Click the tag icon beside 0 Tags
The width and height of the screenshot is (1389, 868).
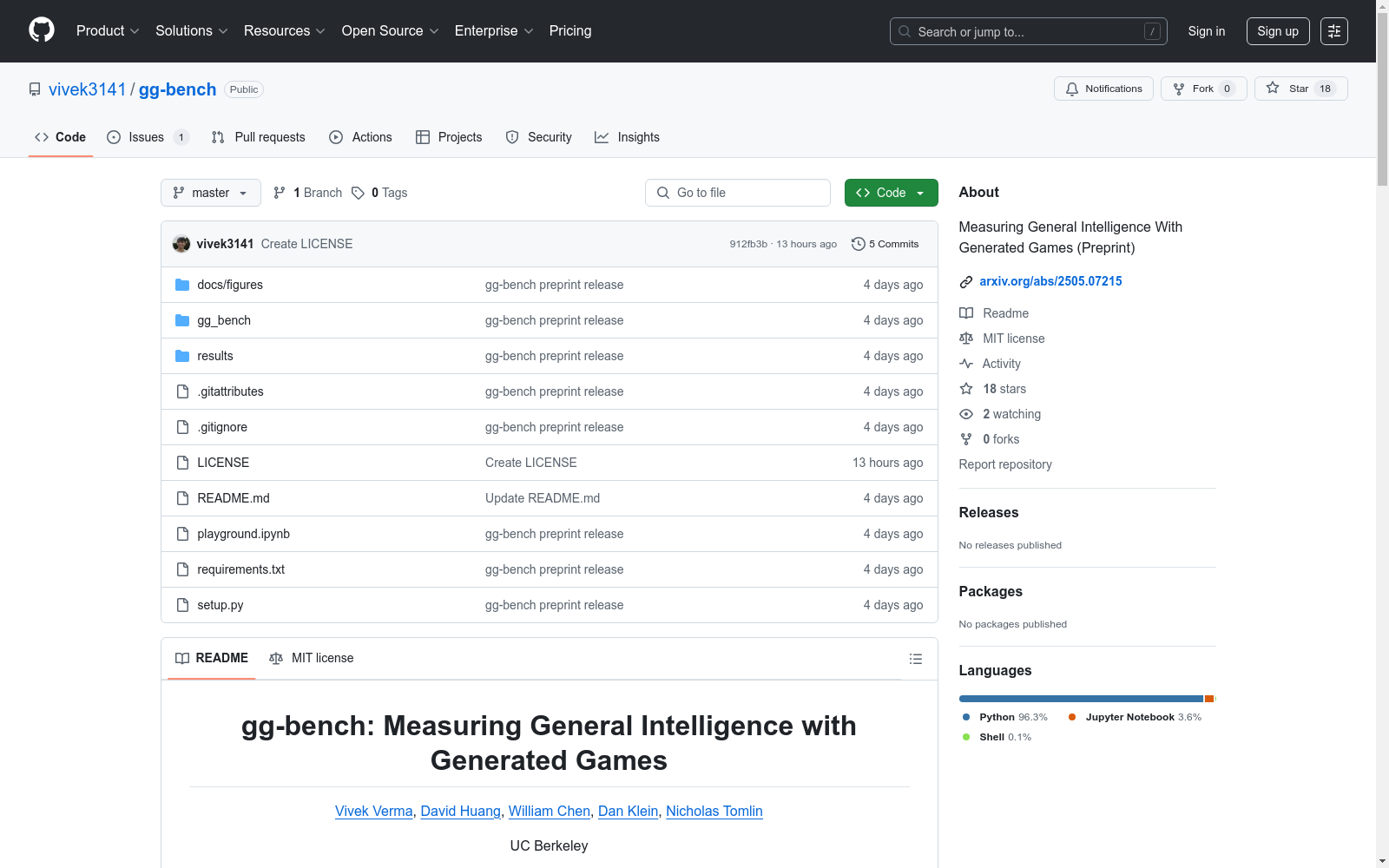click(x=358, y=193)
